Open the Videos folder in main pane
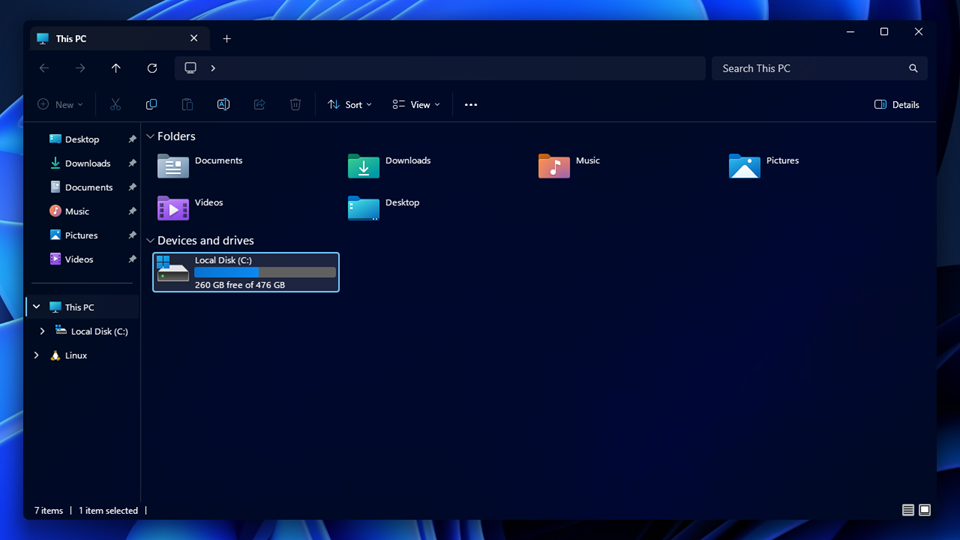Screen dimensions: 960x540 173,207
